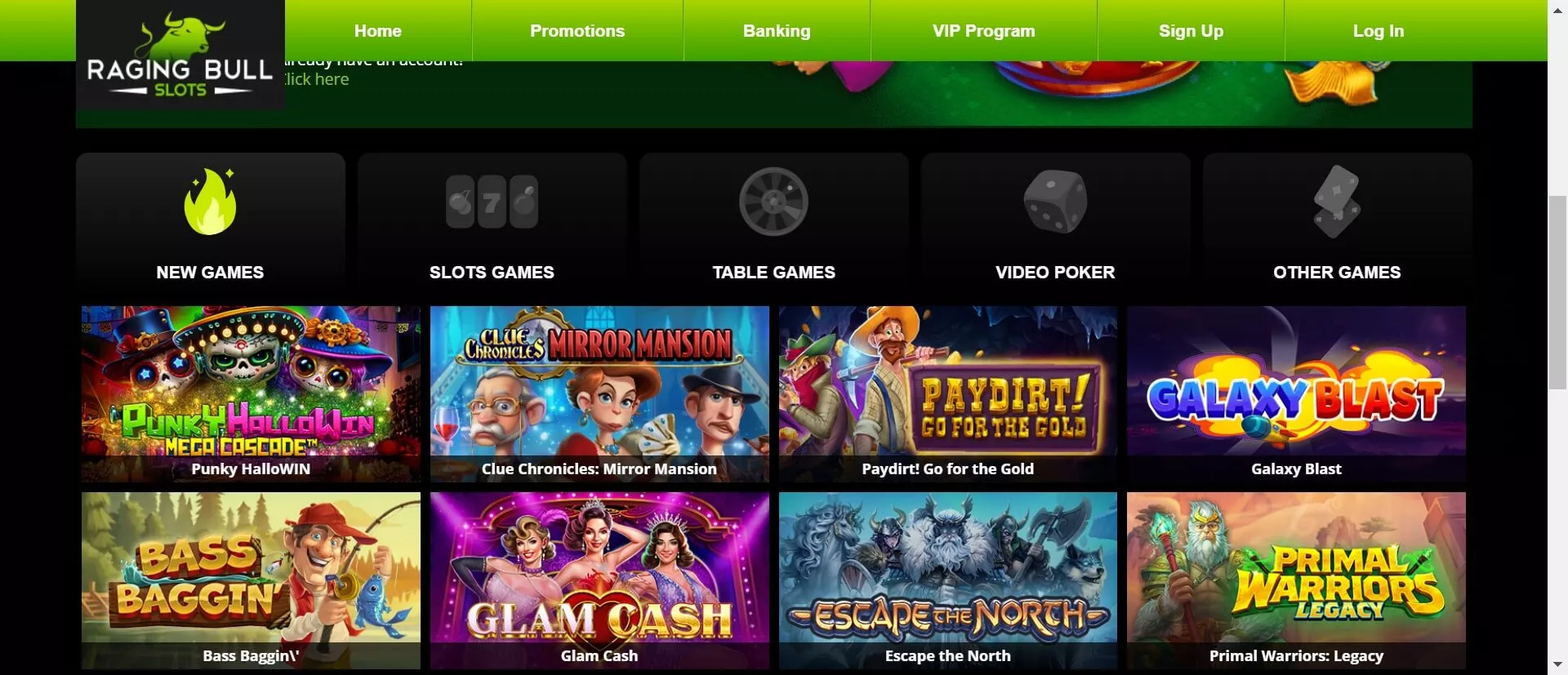This screenshot has height=675, width=1568.
Task: Open the Banking menu
Action: click(x=777, y=30)
